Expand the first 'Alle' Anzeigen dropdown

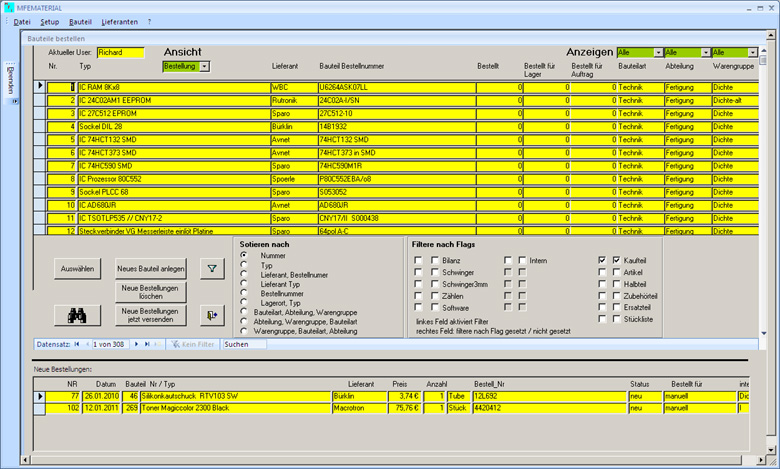coord(656,52)
